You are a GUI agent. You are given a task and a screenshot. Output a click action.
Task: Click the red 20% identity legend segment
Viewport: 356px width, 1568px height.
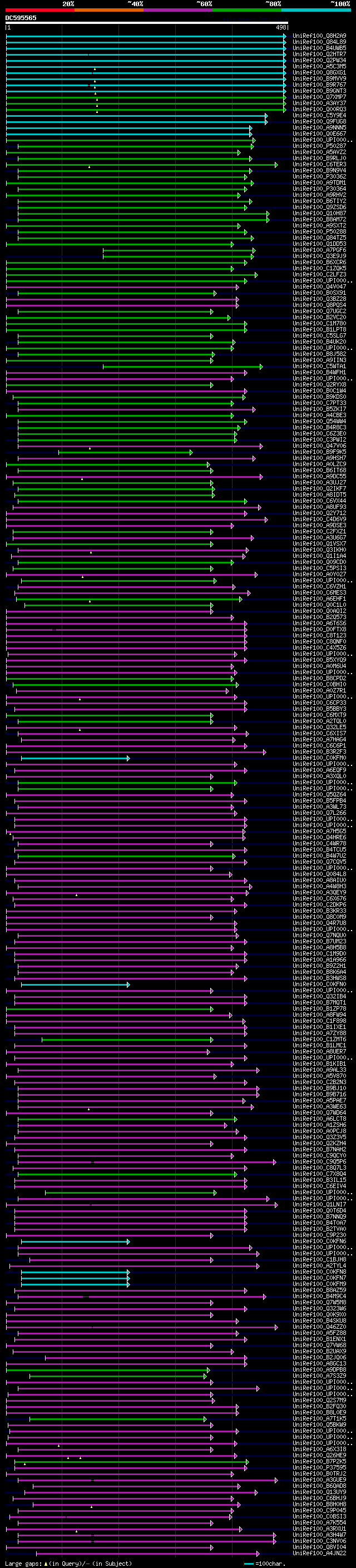(x=39, y=10)
